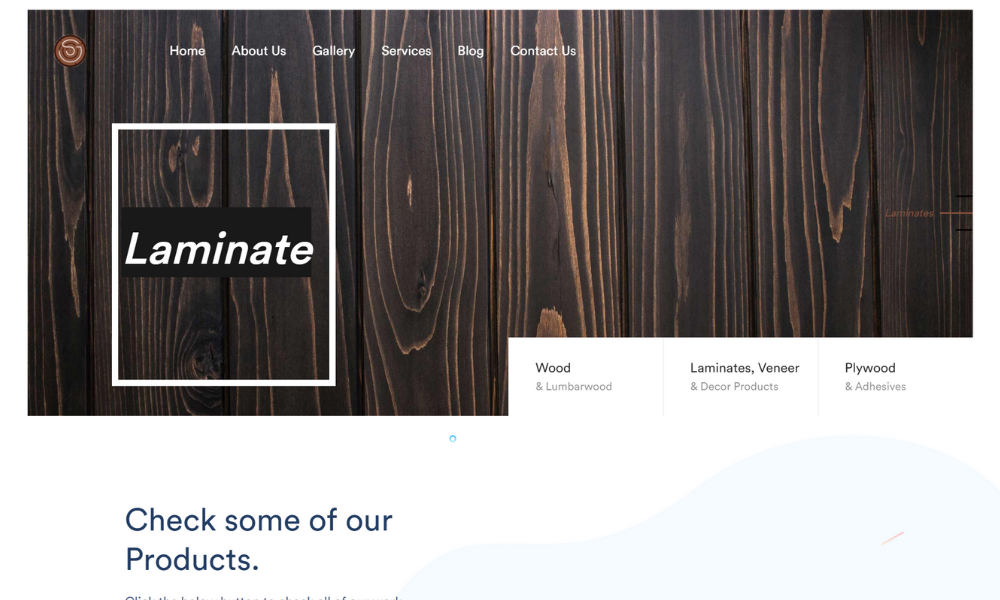Open the Home page from navigation
The height and width of the screenshot is (600, 1000).
[187, 51]
